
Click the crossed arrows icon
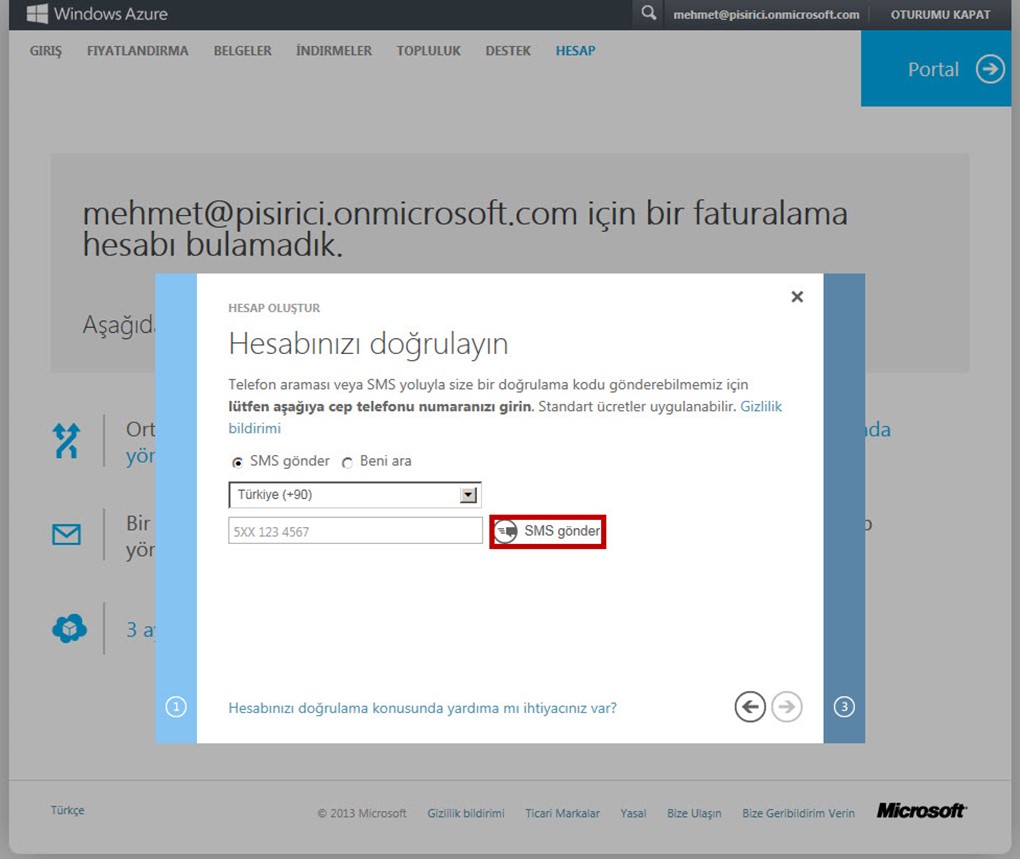coord(66,441)
